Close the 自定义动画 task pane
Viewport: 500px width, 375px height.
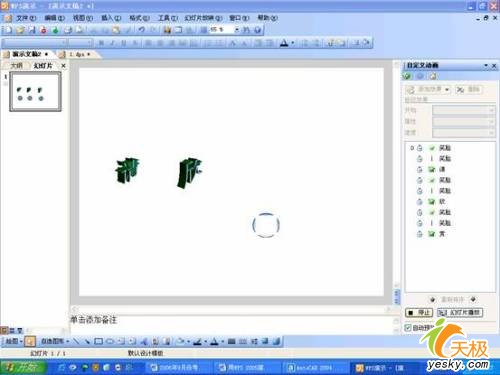tap(494, 66)
